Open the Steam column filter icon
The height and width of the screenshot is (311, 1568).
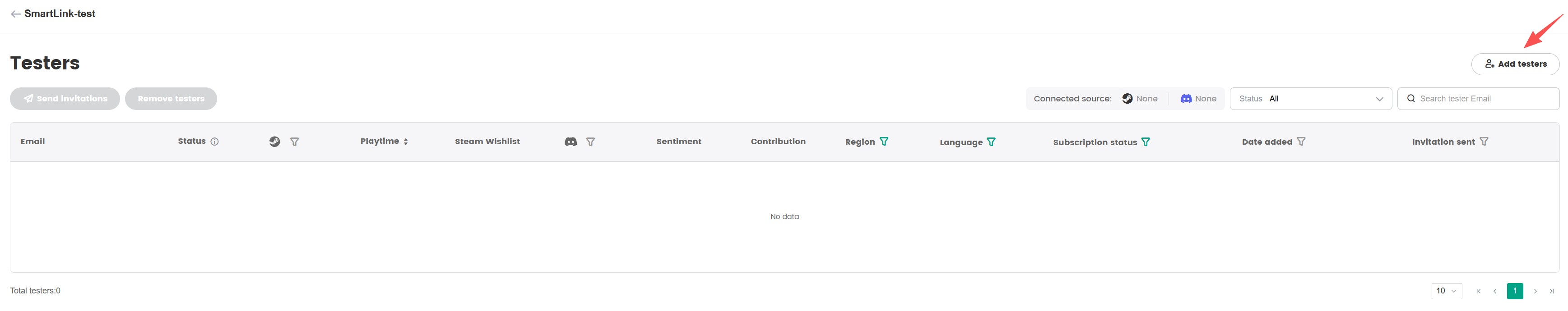click(x=295, y=142)
